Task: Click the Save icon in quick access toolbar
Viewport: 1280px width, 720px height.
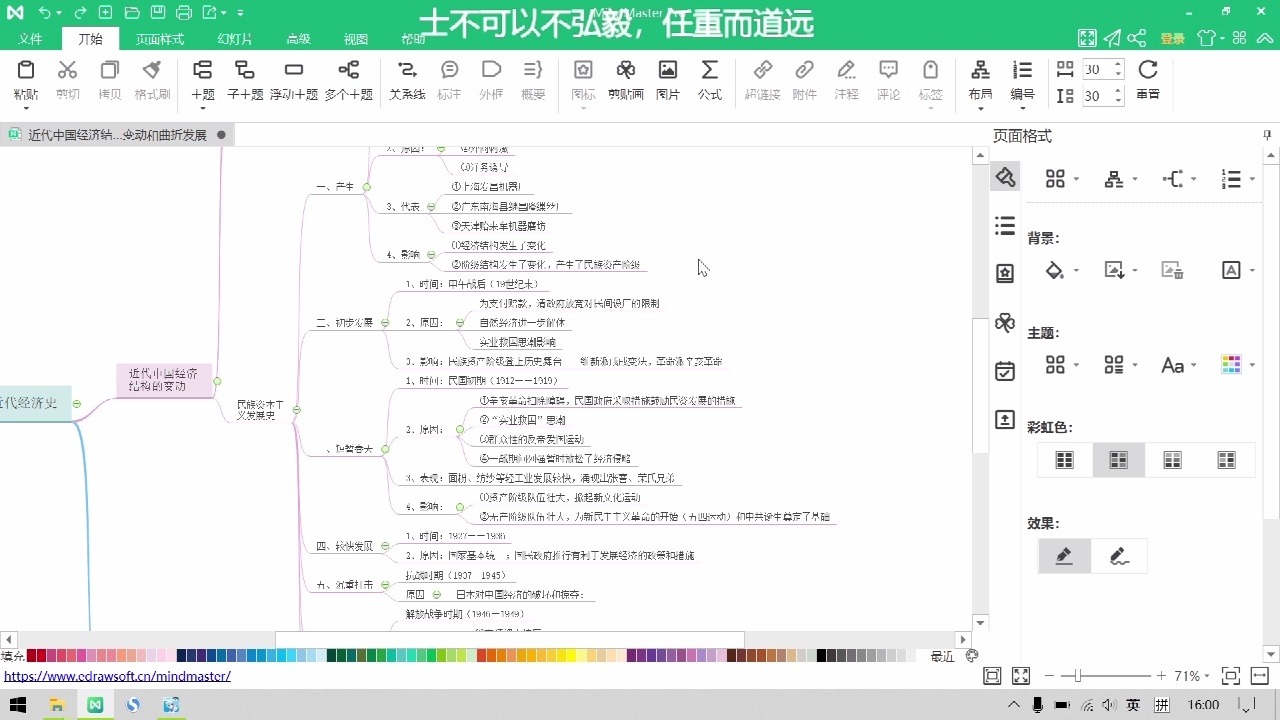Action: click(x=158, y=12)
